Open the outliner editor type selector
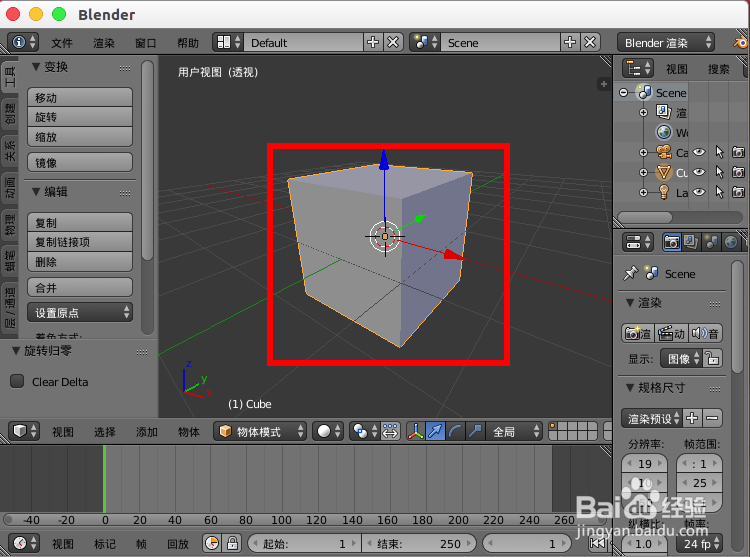 point(638,68)
